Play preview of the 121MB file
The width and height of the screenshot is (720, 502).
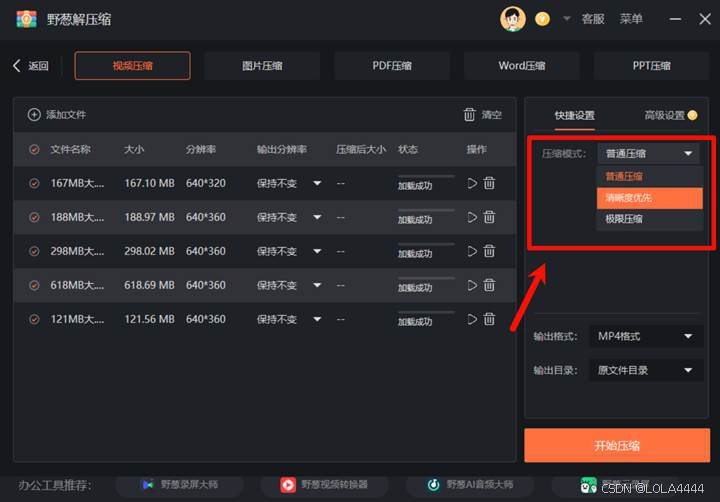tap(472, 319)
